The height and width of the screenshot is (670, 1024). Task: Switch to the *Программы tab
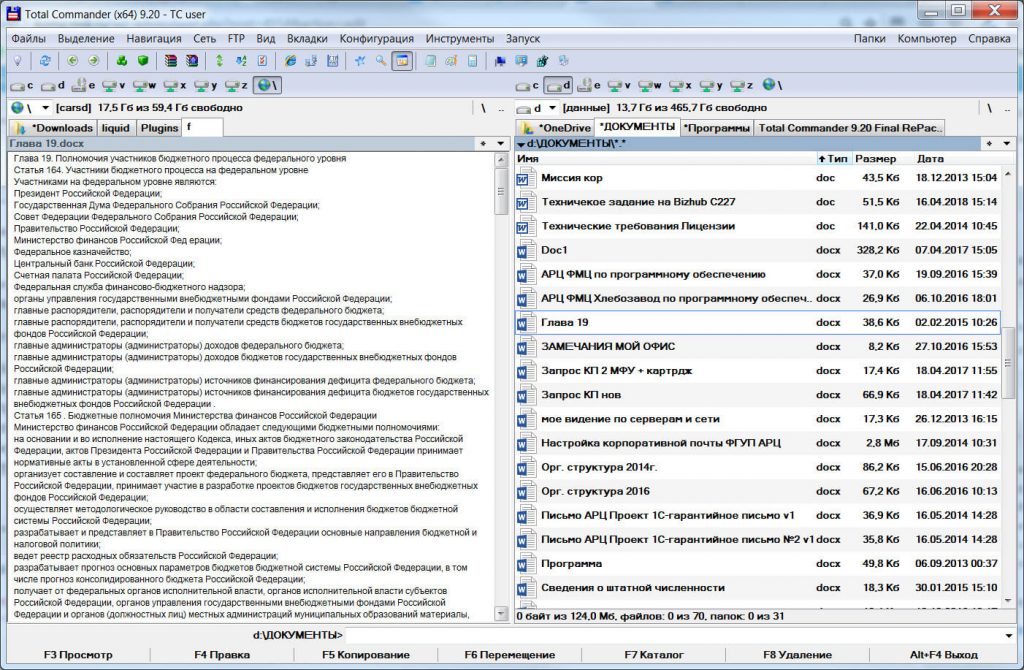click(716, 128)
